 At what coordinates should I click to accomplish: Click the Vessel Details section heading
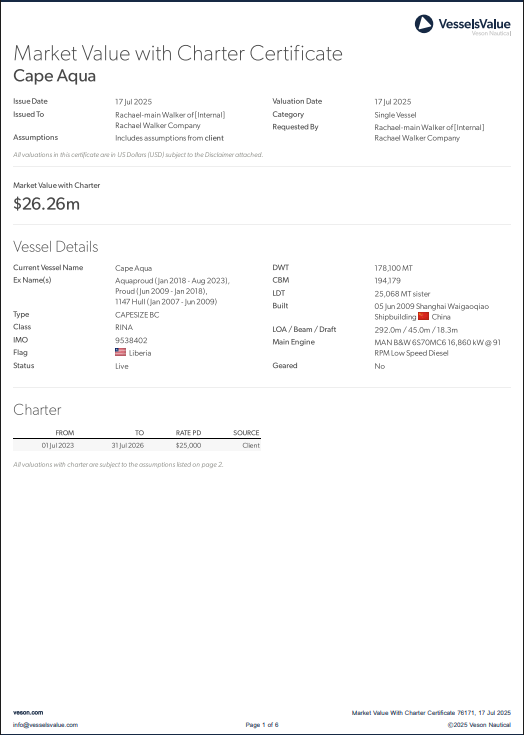(56, 247)
